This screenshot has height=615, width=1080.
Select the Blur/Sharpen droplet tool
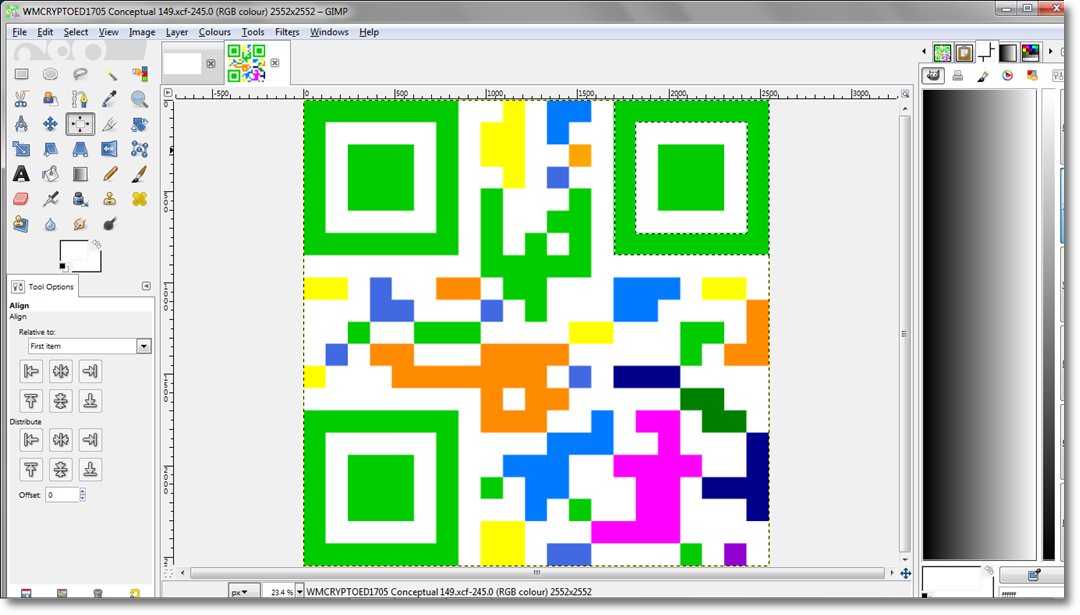point(50,224)
